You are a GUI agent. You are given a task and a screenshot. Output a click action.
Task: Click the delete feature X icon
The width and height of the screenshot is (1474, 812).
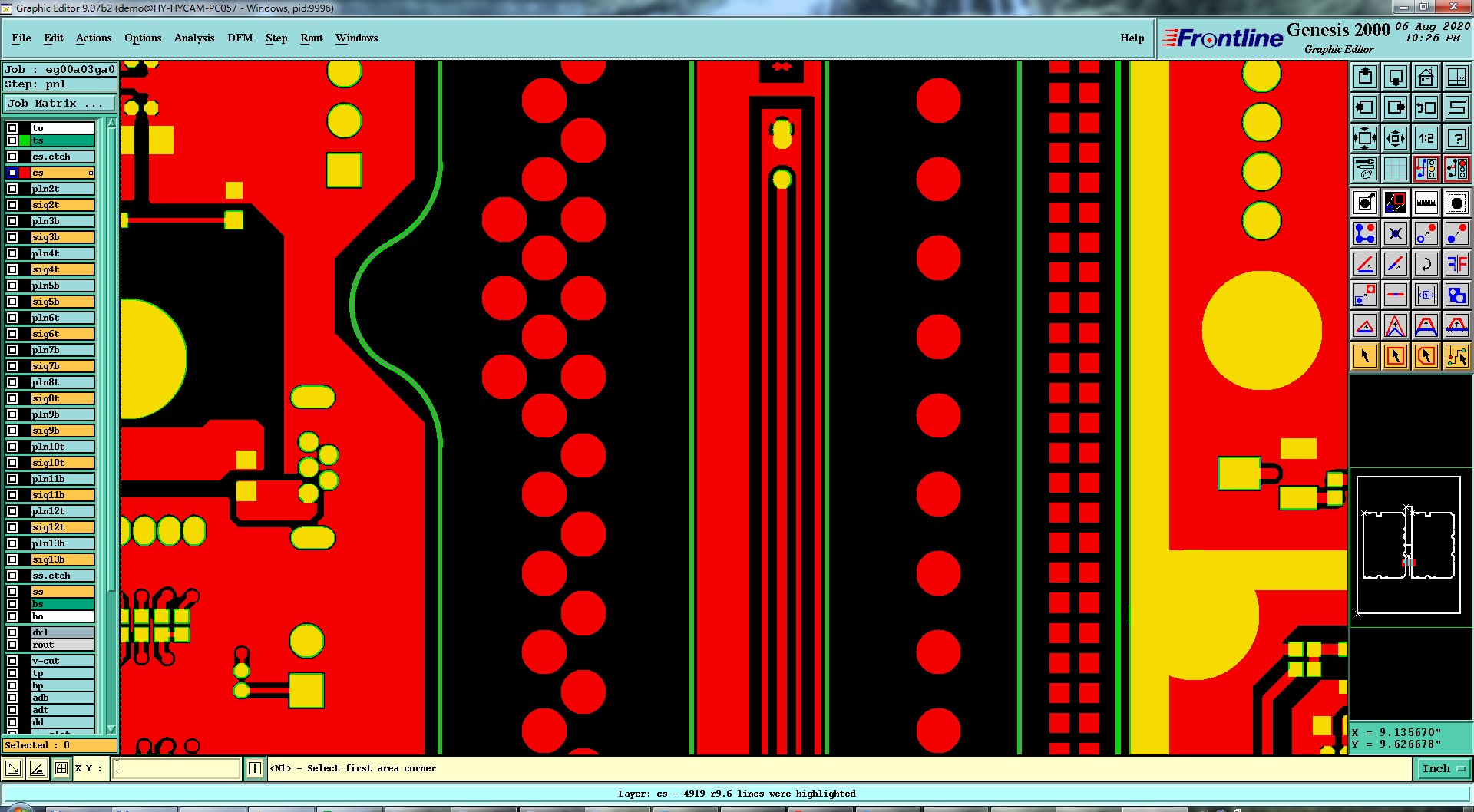pyautogui.click(x=1396, y=233)
